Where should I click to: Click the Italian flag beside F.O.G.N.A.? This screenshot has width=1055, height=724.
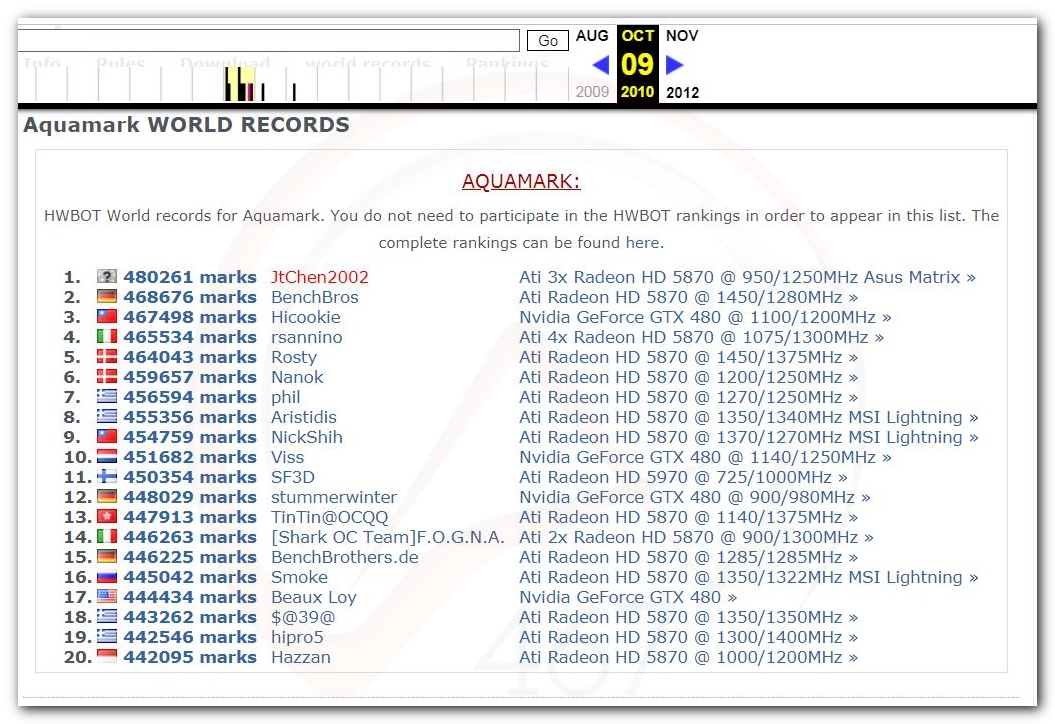coord(106,536)
